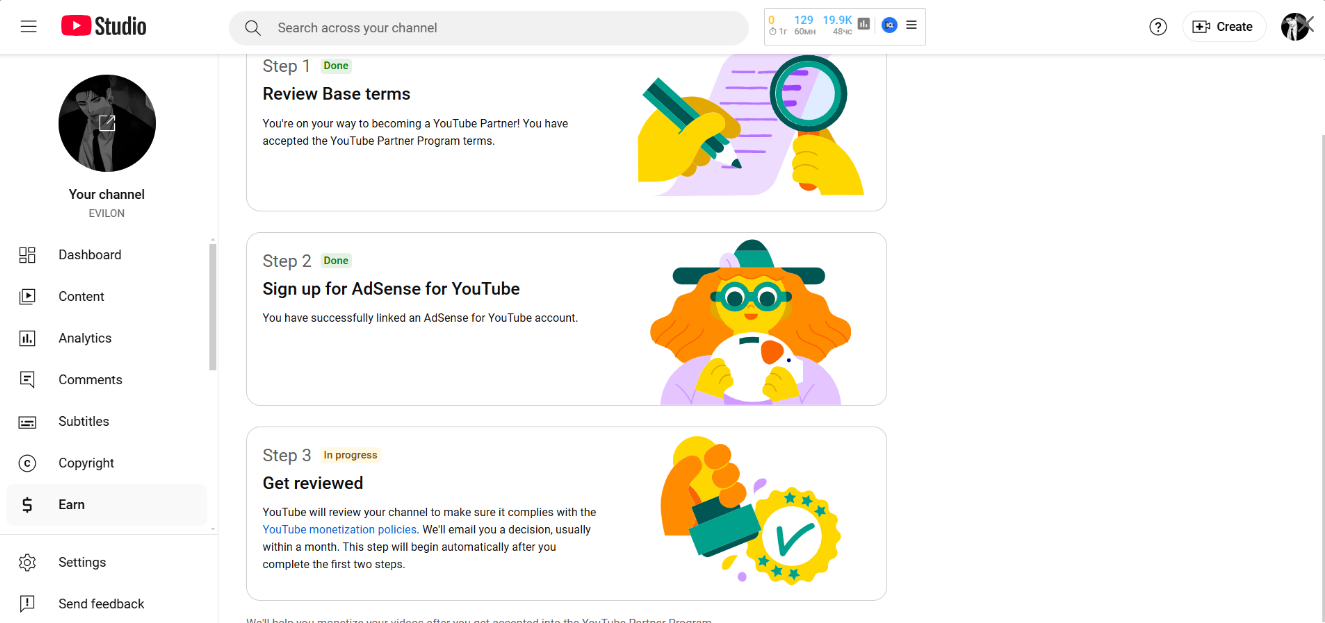The height and width of the screenshot is (623, 1325).
Task: Click the Analytics chart icon
Action: point(28,338)
